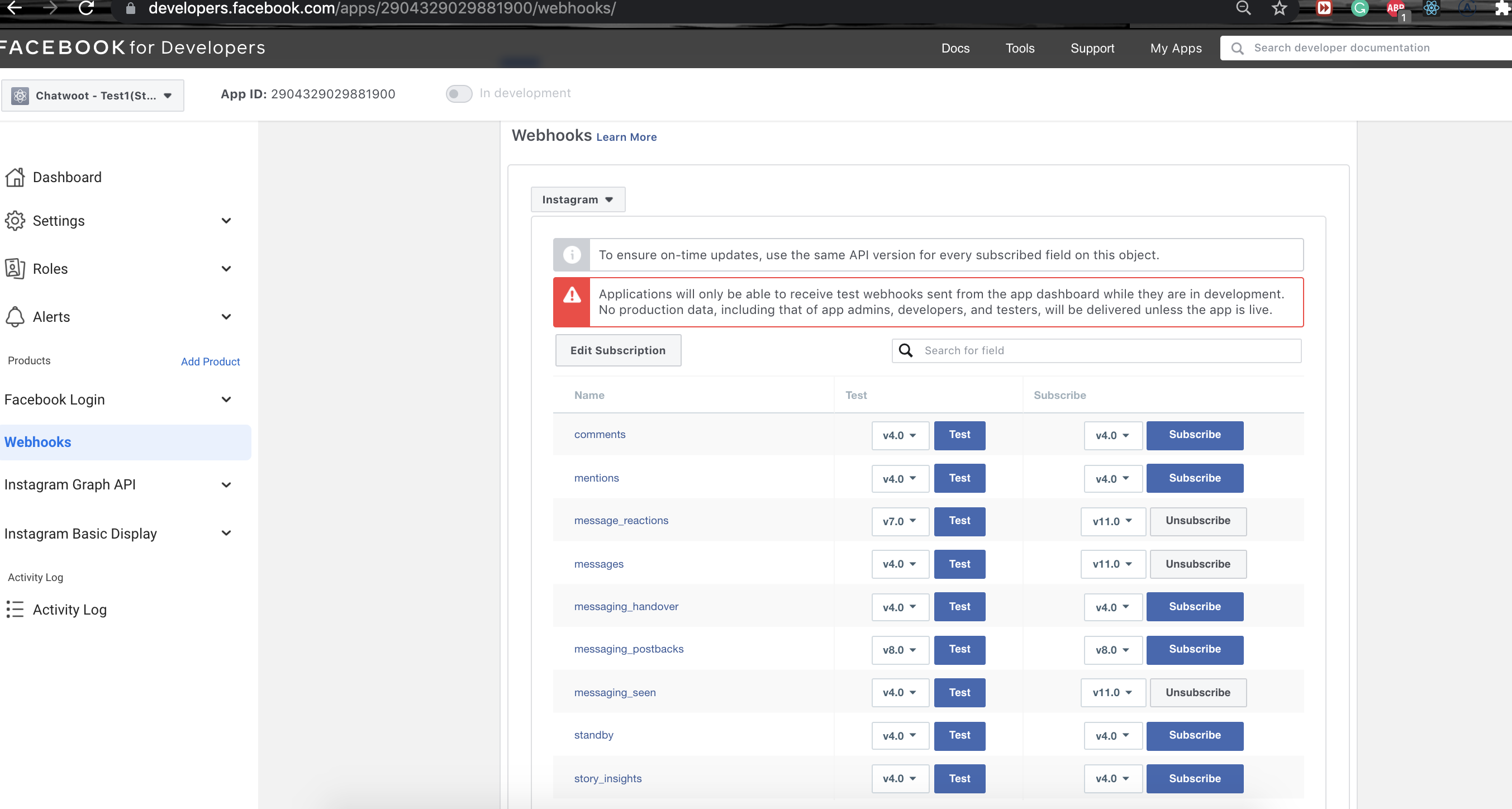Click the Edit Subscription button
This screenshot has width=1512, height=809.
pyautogui.click(x=617, y=350)
